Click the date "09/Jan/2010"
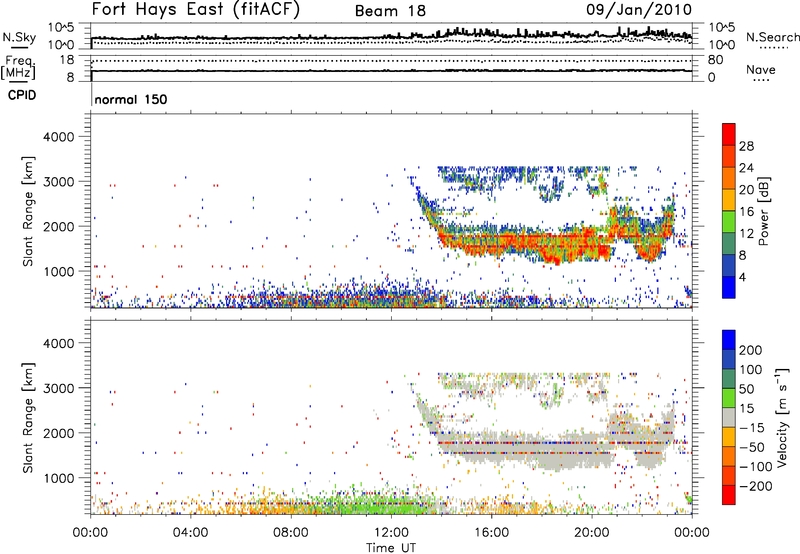This screenshot has height=554, width=800. [x=639, y=10]
